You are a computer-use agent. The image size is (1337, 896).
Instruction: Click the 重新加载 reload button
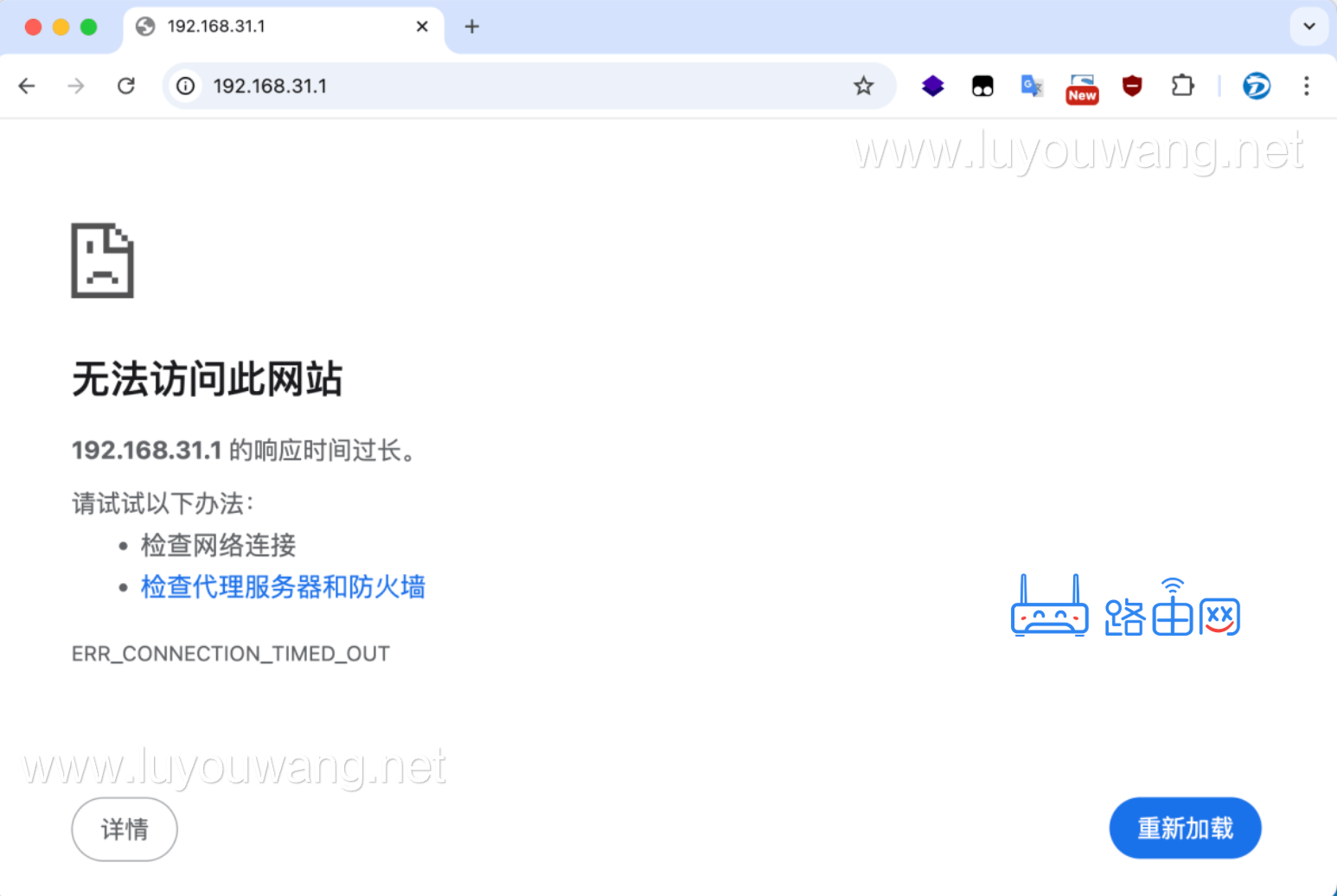[1185, 828]
